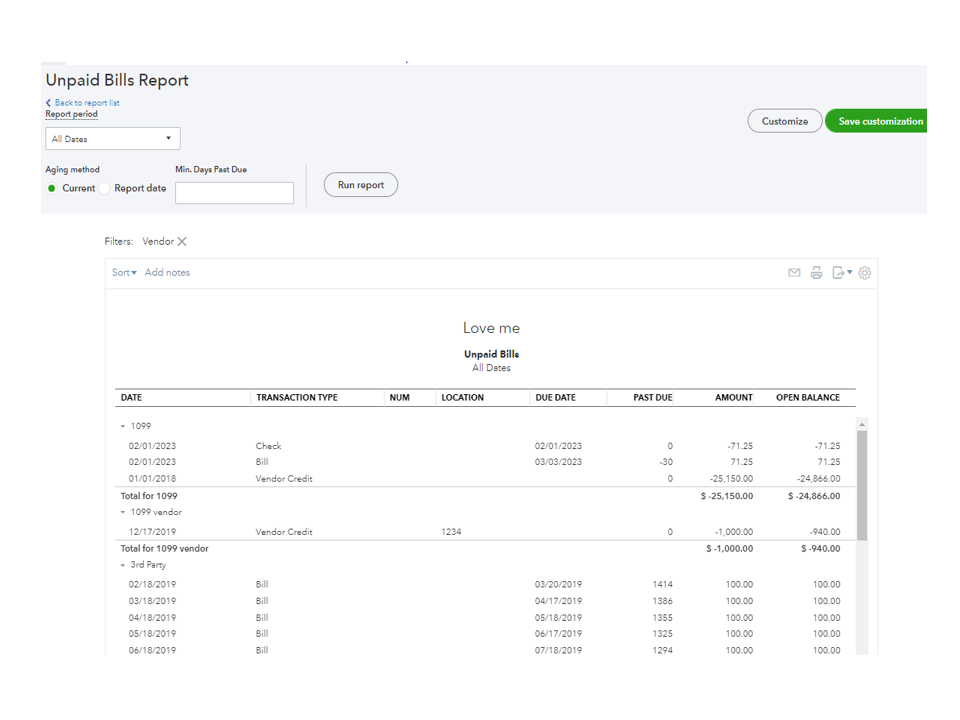This screenshot has width=960, height=720.
Task: Open the All Dates report period dropdown
Action: [113, 139]
